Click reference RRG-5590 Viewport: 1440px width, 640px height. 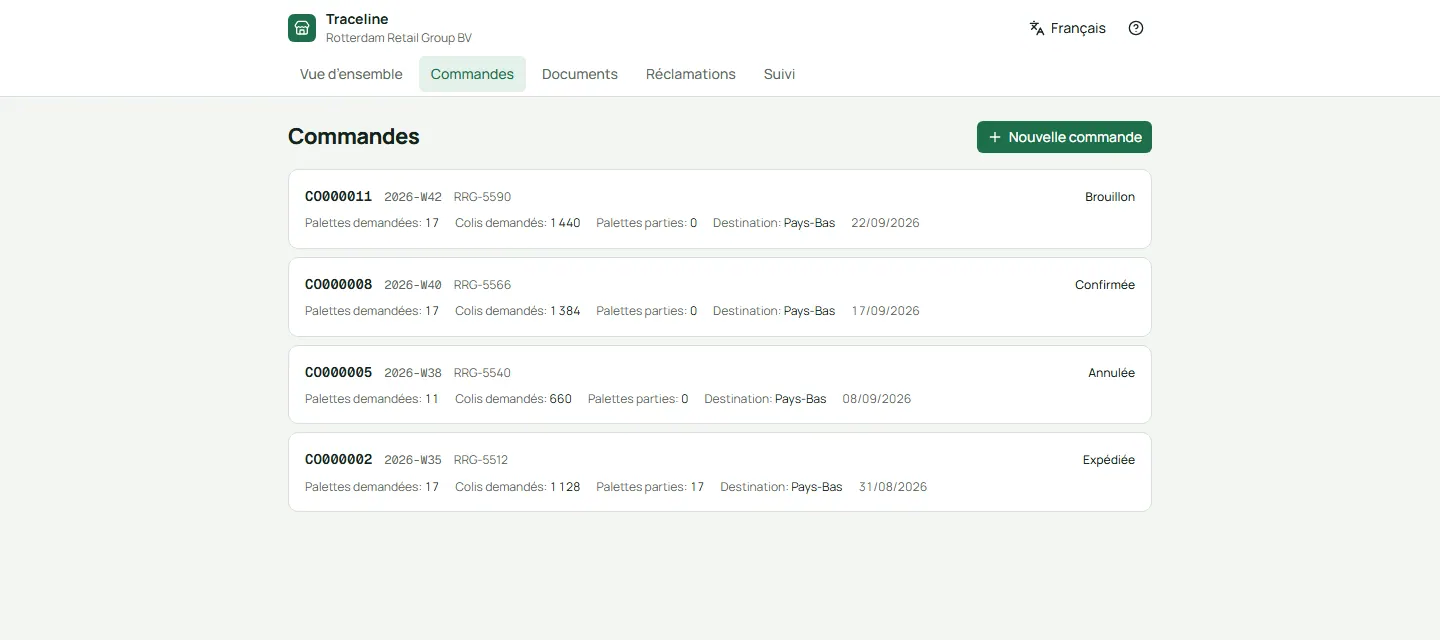click(x=482, y=197)
